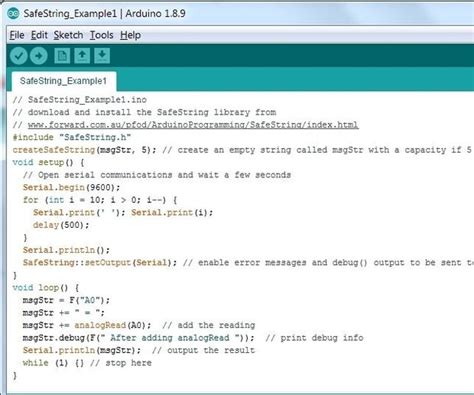474x395 pixels.
Task: Click the Verify checkmark button
Action: (x=18, y=56)
